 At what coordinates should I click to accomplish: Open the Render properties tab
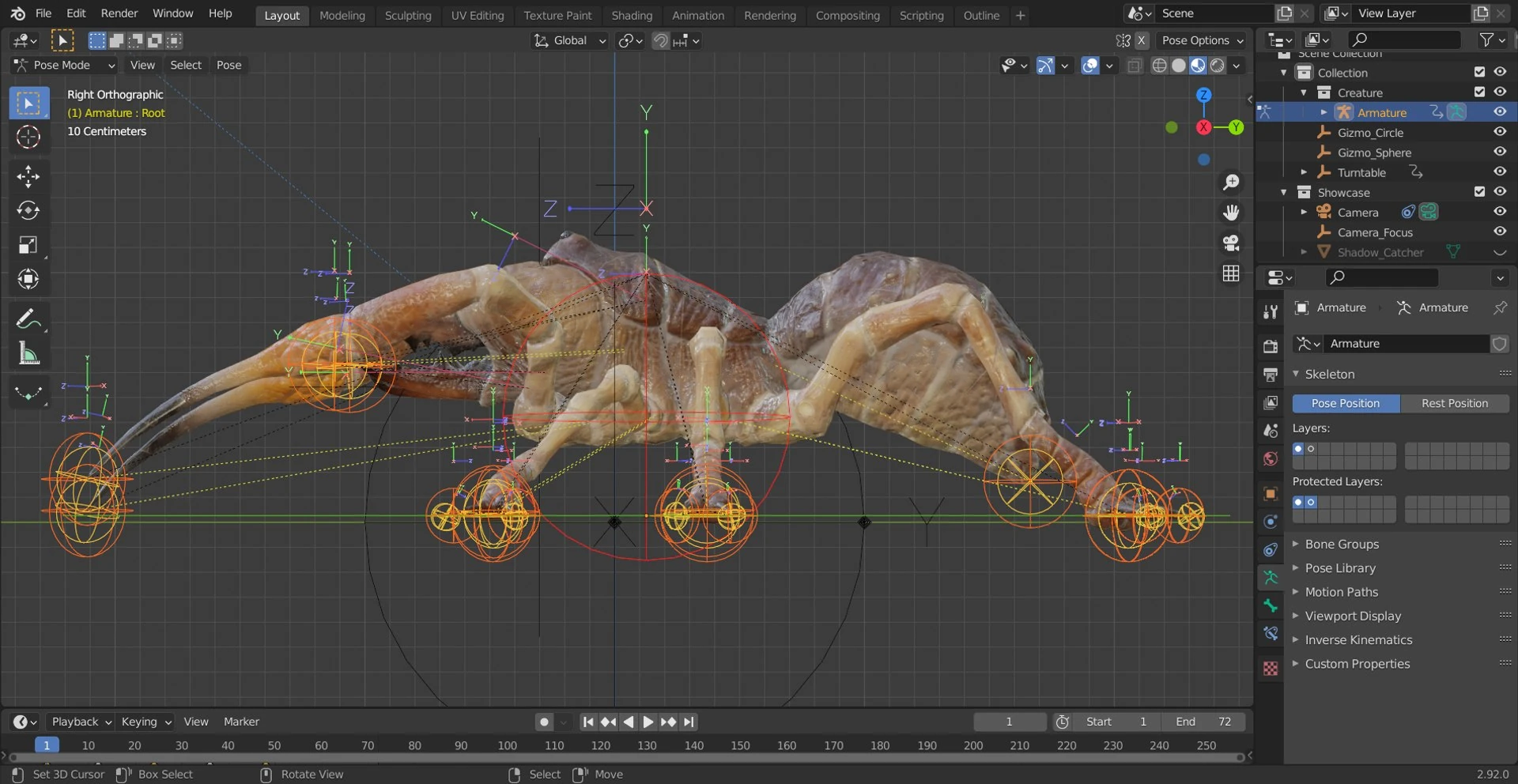pyautogui.click(x=1270, y=346)
